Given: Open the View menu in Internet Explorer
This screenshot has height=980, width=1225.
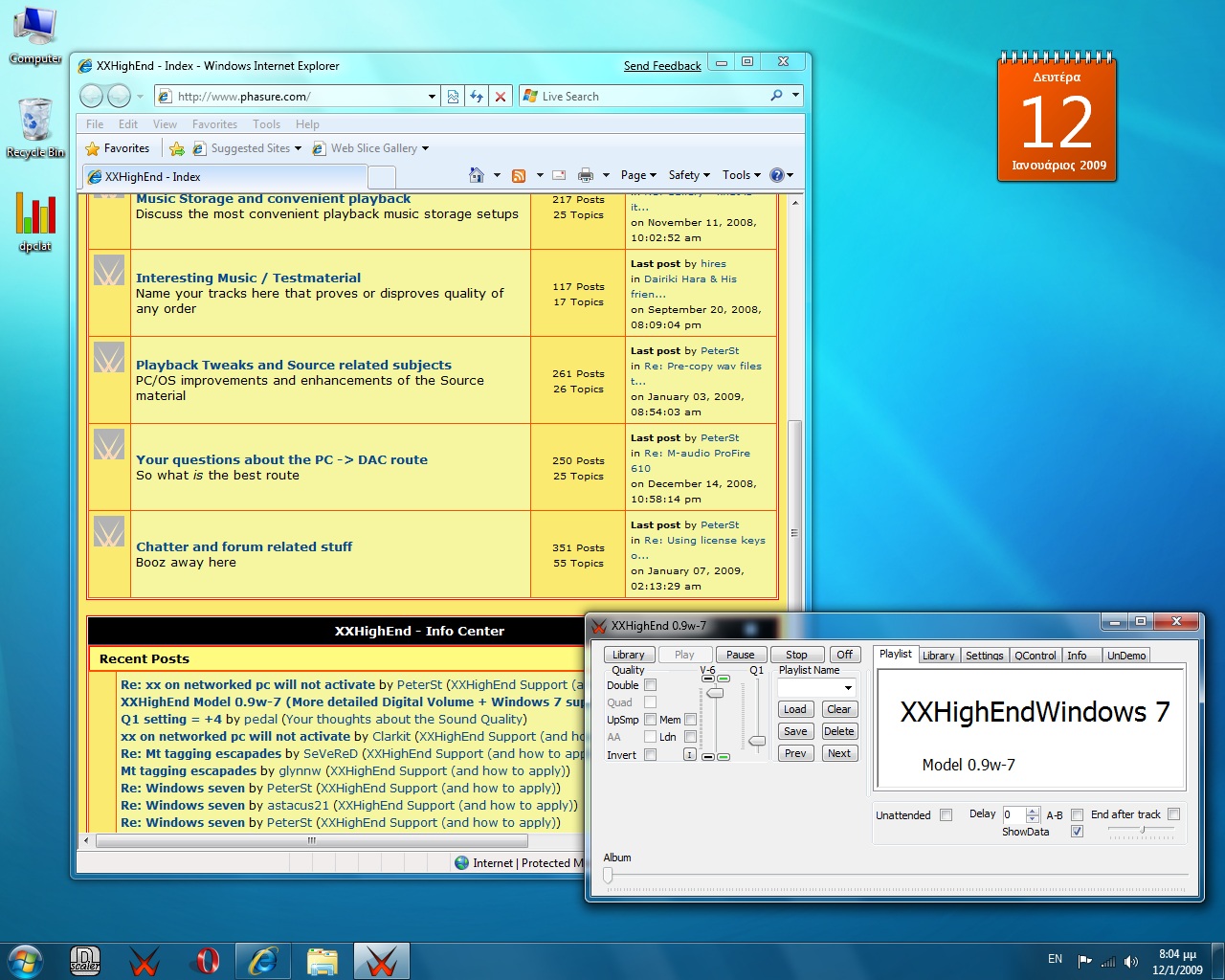Looking at the screenshot, I should pos(165,124).
